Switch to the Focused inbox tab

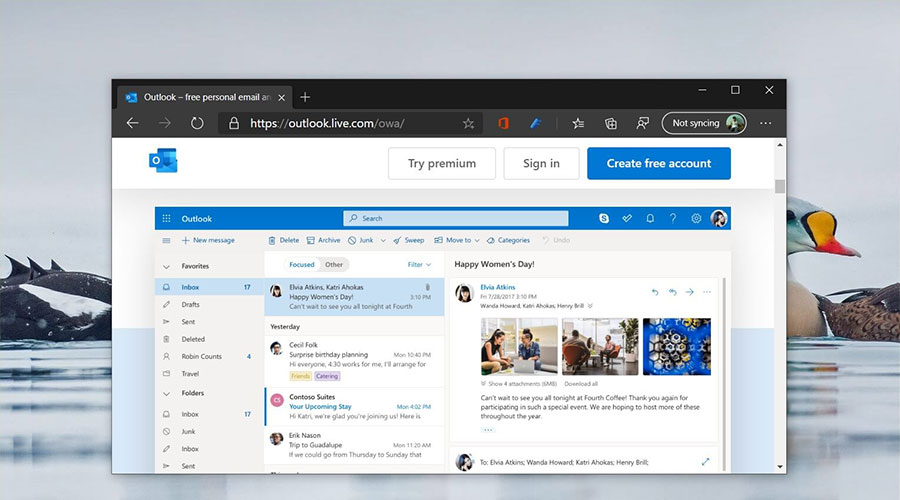tap(301, 265)
